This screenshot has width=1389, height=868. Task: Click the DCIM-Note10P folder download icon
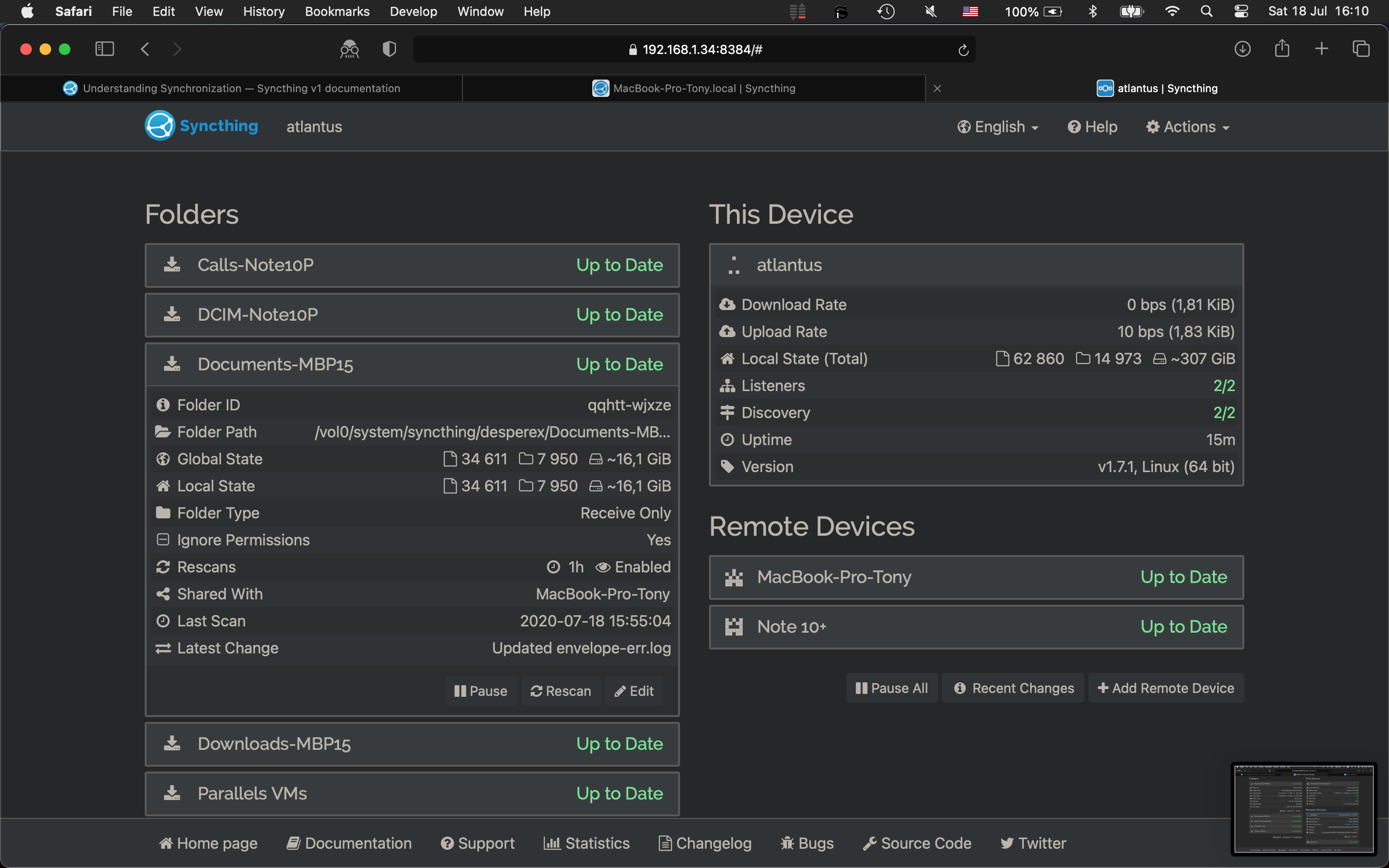(x=172, y=314)
